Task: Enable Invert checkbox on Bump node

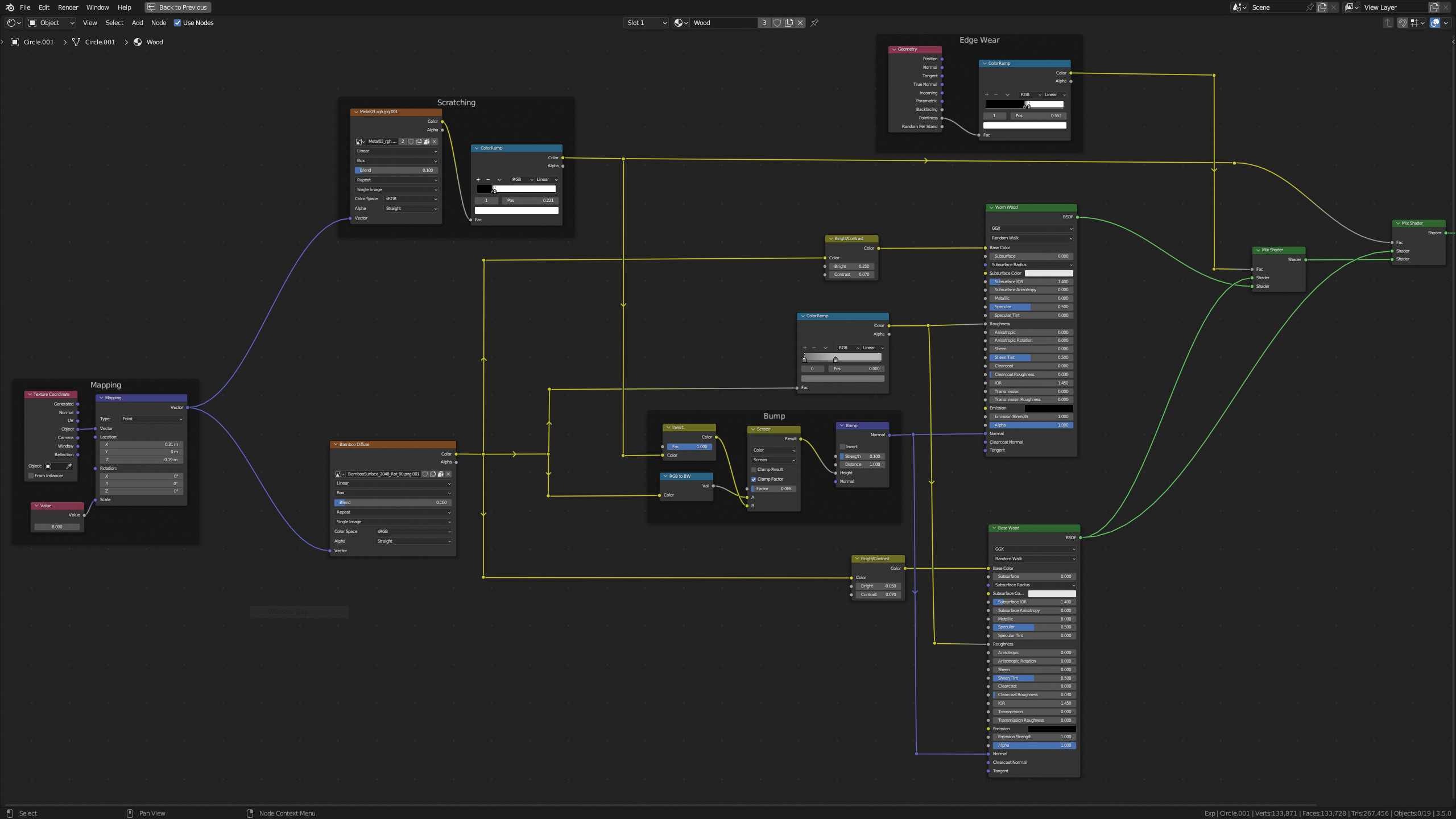Action: (x=843, y=446)
